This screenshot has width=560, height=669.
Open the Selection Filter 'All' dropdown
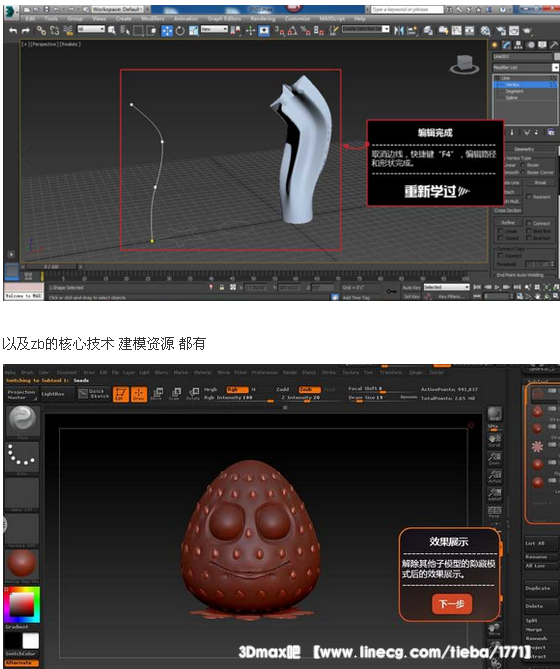(91, 29)
